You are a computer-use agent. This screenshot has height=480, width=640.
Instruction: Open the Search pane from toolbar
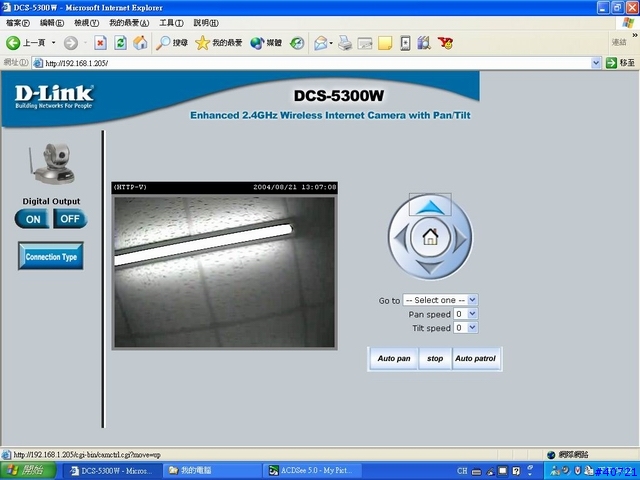[x=172, y=43]
